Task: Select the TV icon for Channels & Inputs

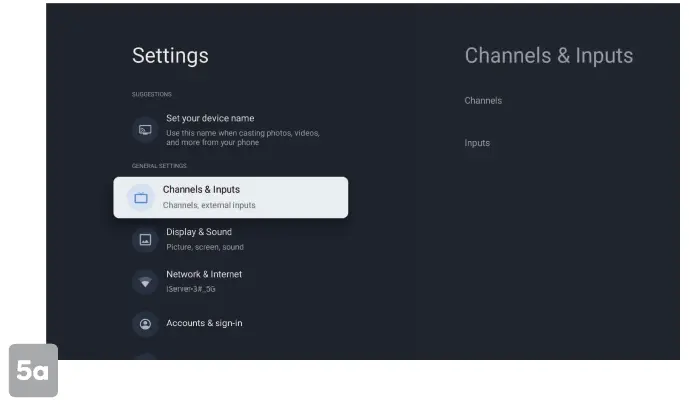Action: coord(141,198)
